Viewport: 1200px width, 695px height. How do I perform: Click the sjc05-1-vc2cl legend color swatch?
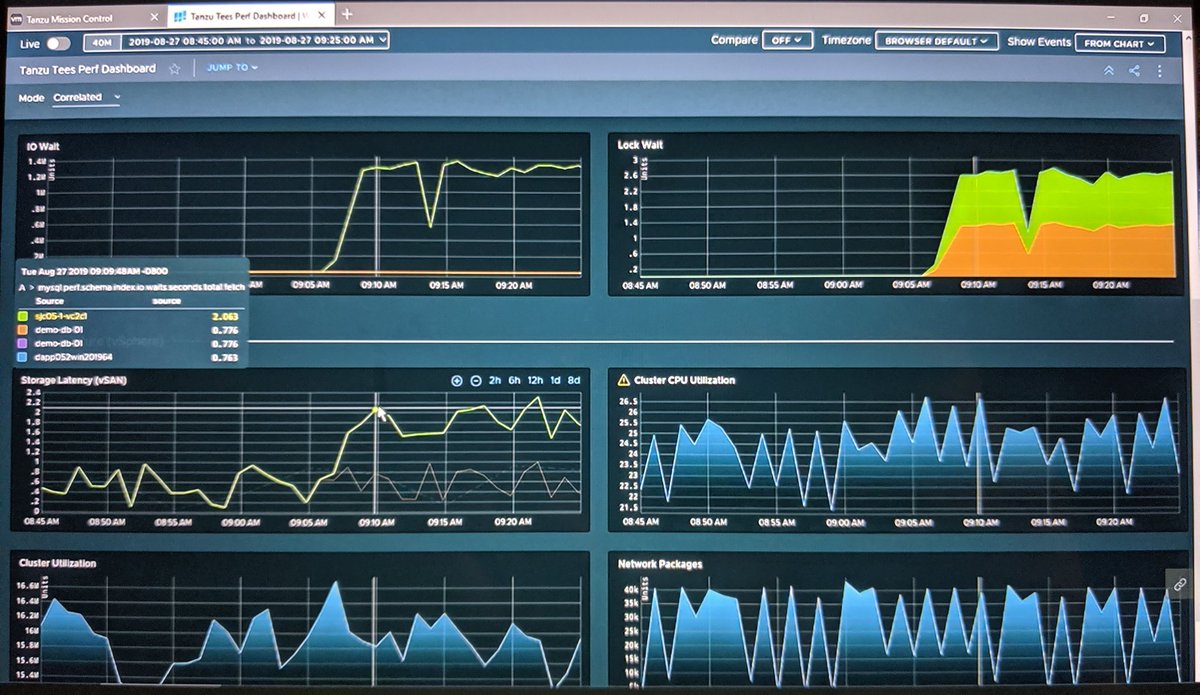[x=22, y=315]
